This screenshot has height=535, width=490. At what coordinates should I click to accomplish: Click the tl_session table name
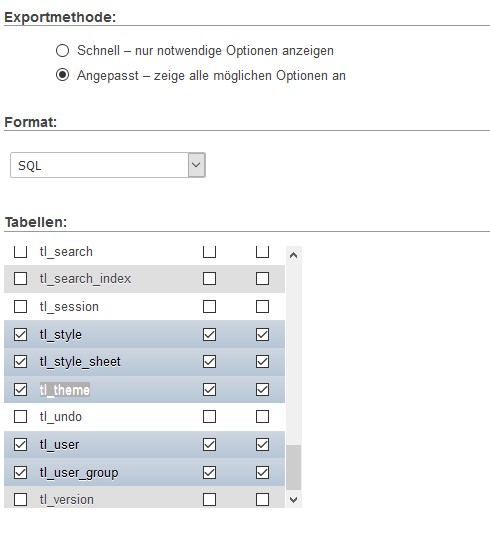[x=69, y=306]
